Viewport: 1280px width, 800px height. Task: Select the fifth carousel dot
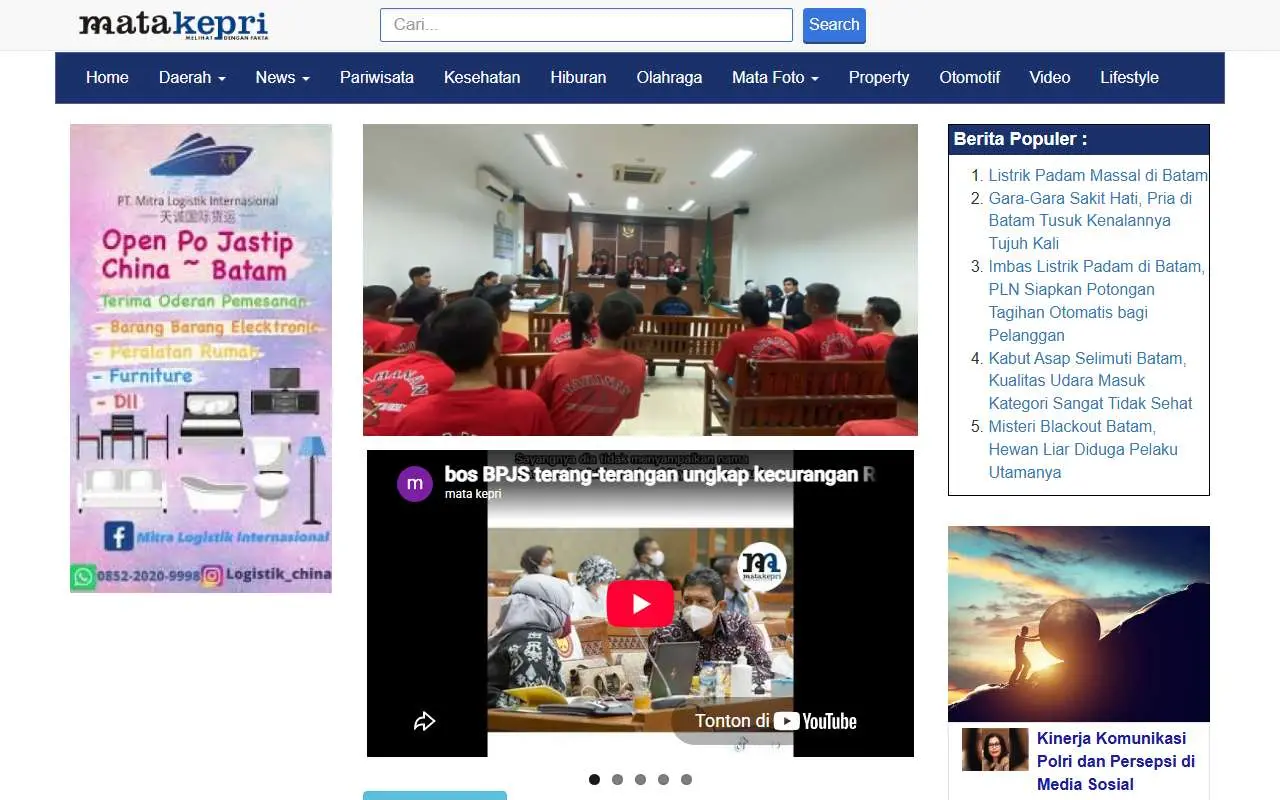coord(686,779)
